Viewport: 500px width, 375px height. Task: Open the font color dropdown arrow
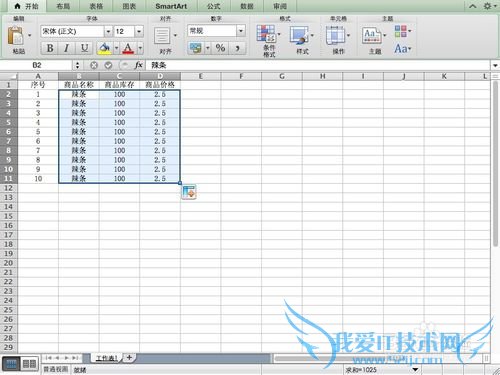tap(140, 48)
